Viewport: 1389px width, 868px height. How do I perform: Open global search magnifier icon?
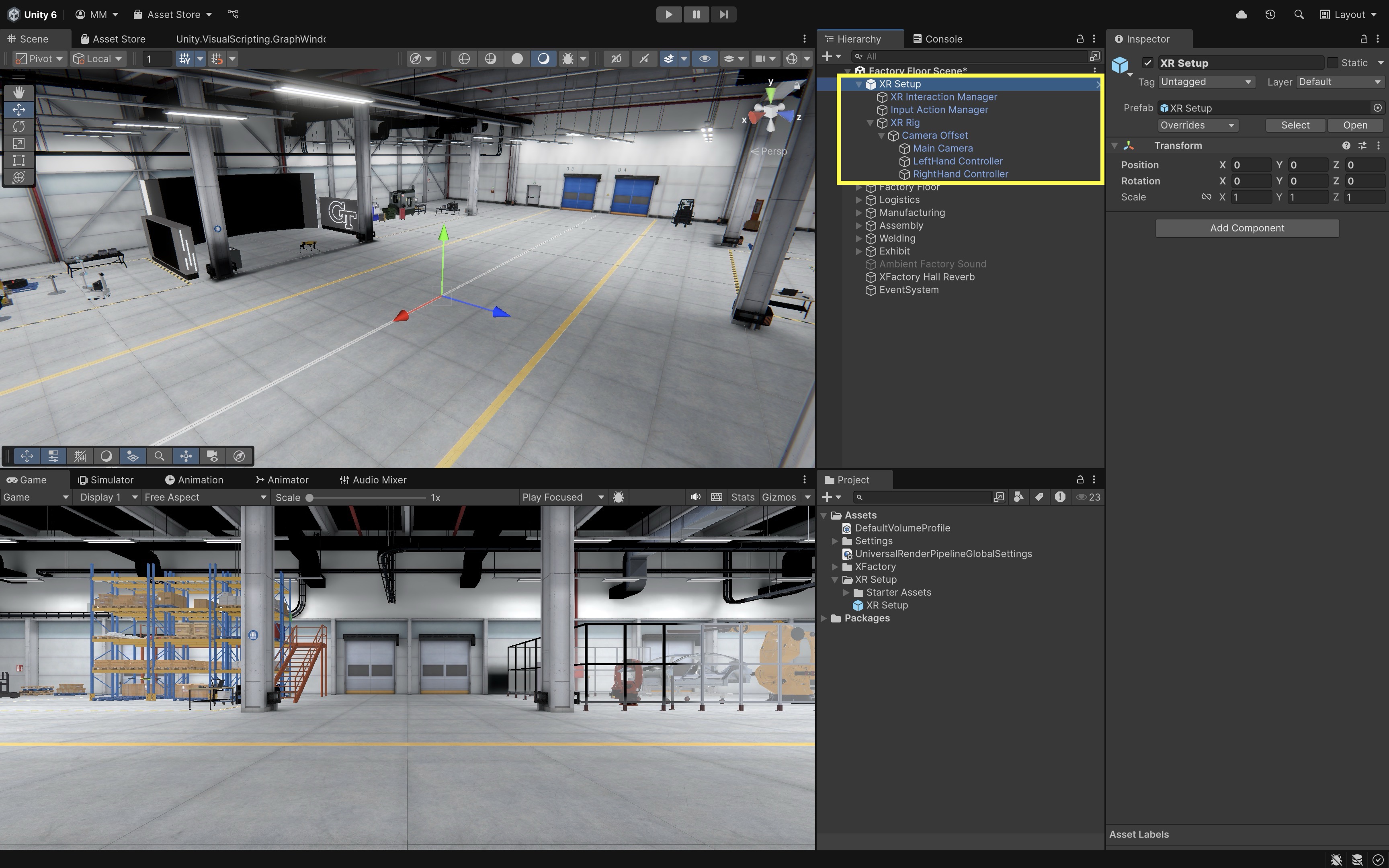(1299, 14)
